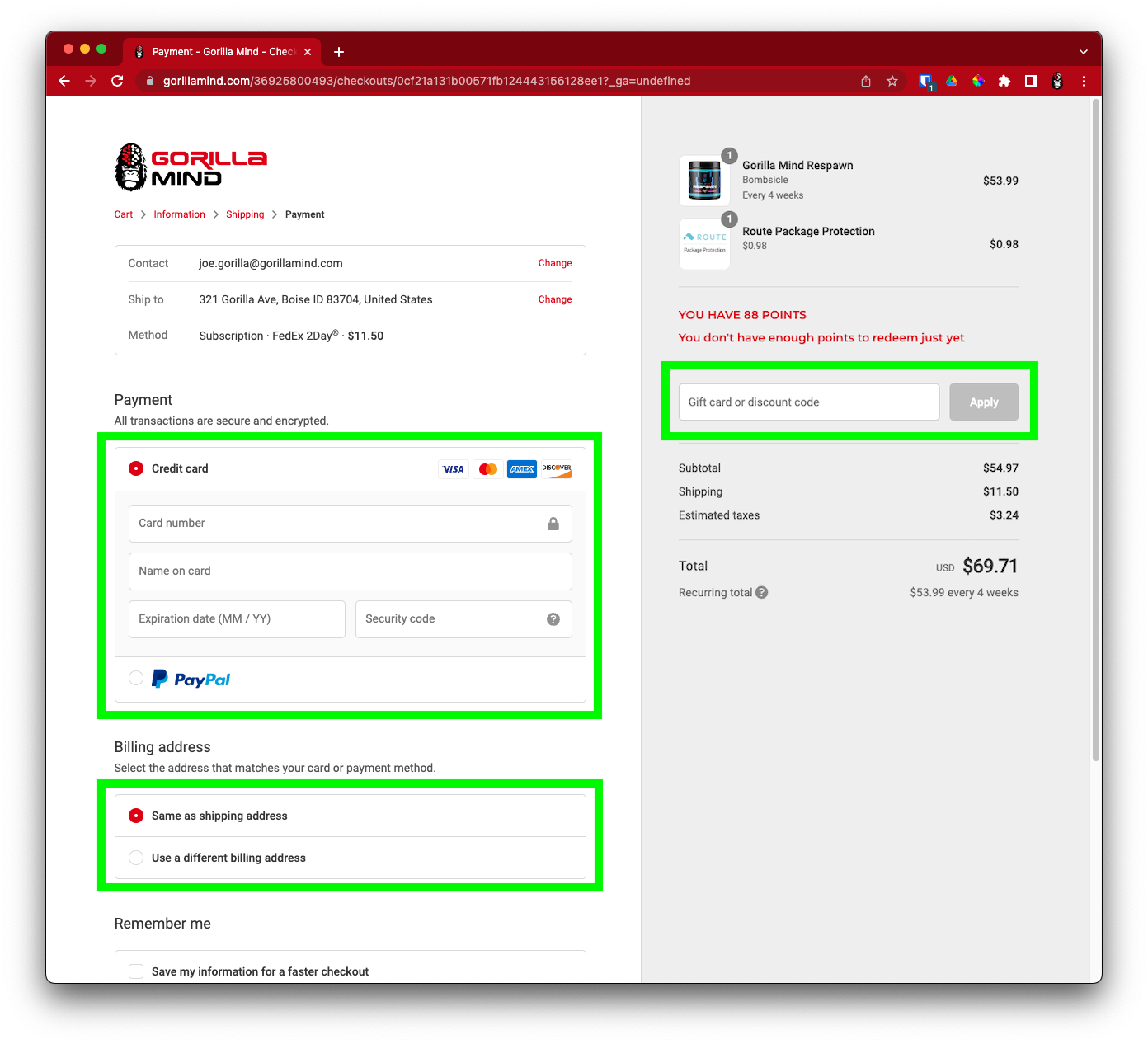Screen dimensions: 1148x1044
Task: Check Save my information for faster checkout
Action: (137, 971)
